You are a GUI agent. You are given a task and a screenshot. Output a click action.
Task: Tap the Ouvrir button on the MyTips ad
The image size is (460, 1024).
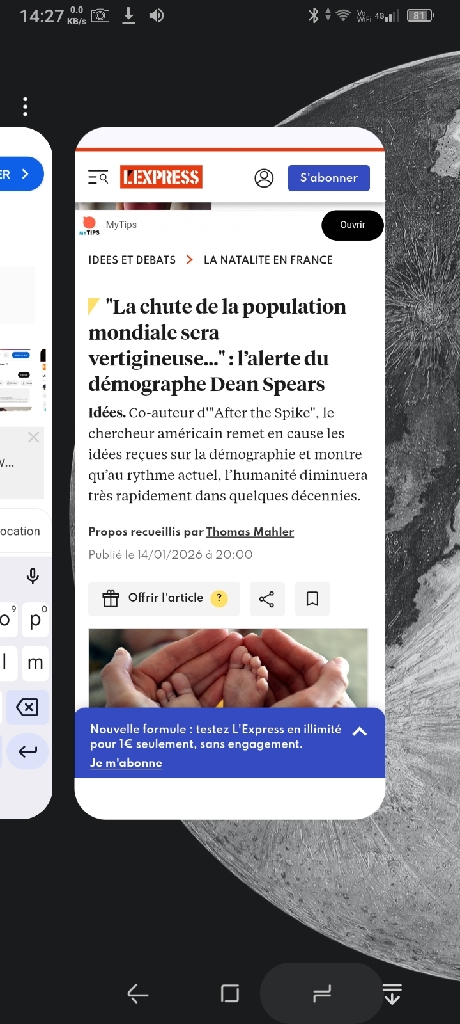coord(352,225)
